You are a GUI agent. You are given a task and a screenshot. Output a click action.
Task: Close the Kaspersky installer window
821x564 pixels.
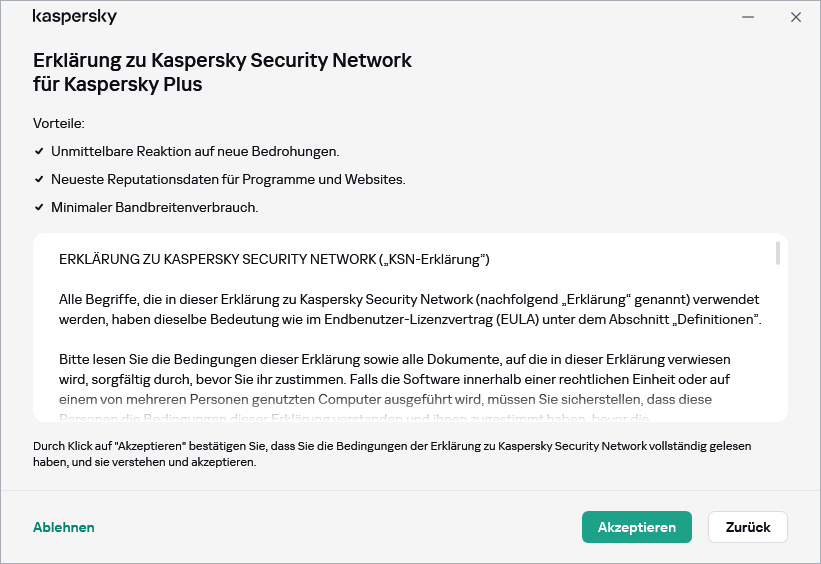[x=796, y=17]
